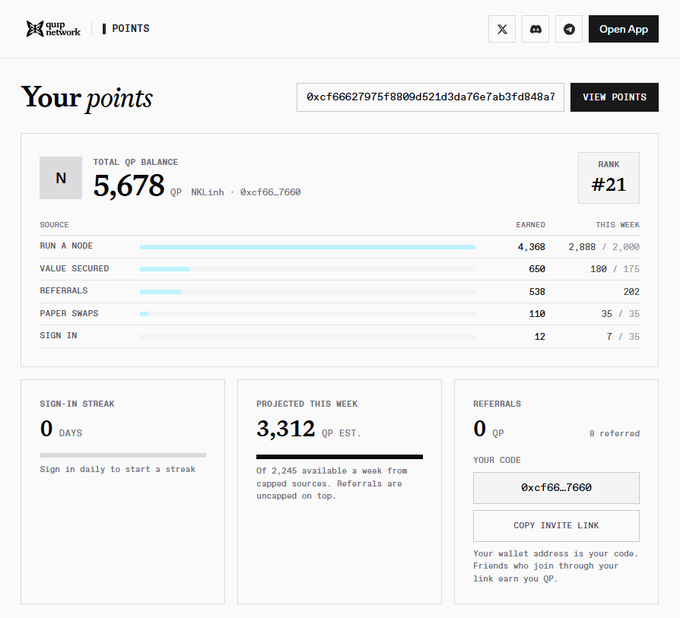Click the 202 weekly referrals value
Screen dimensions: 680x618
click(x=631, y=292)
